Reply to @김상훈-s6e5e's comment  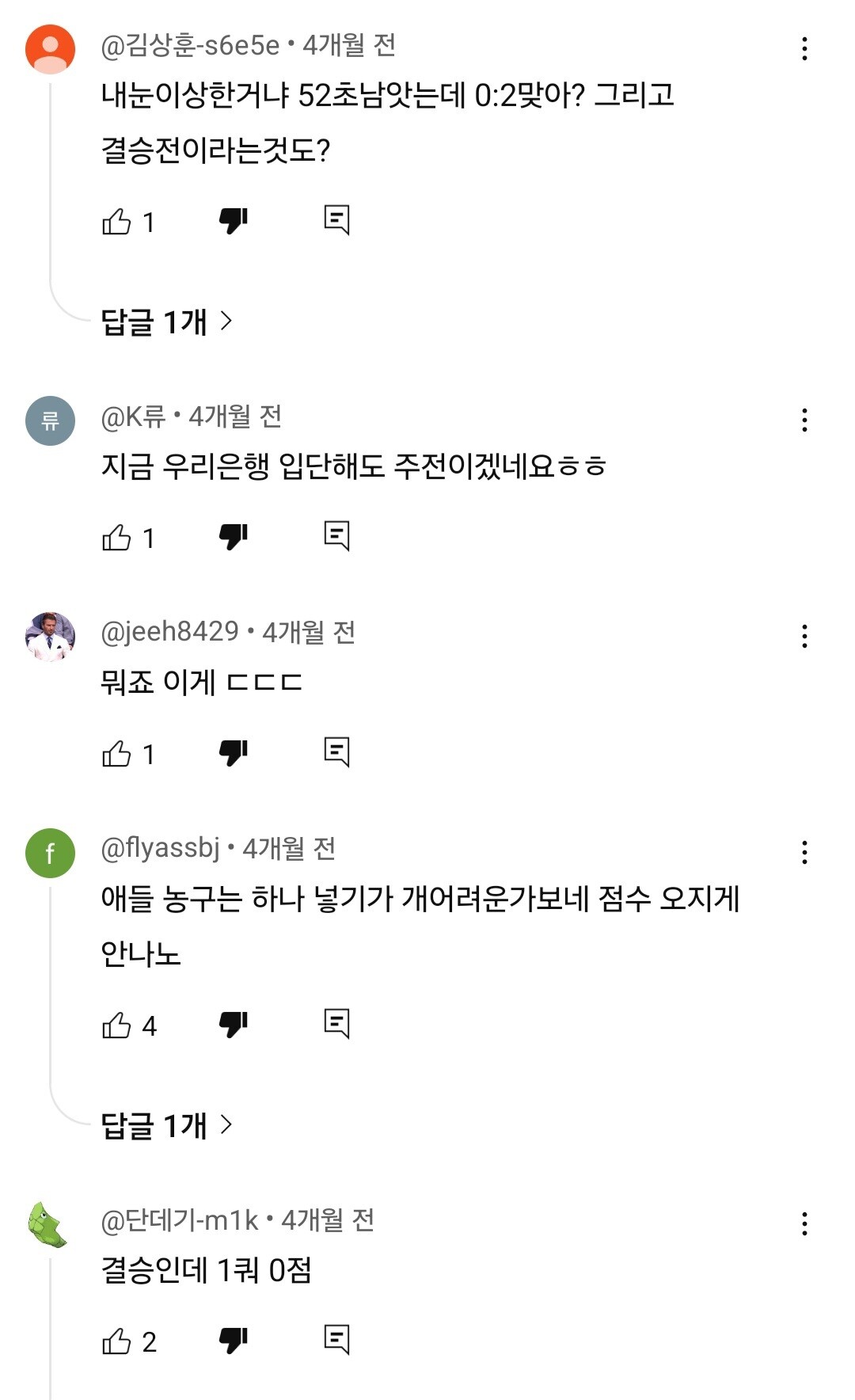point(336,220)
